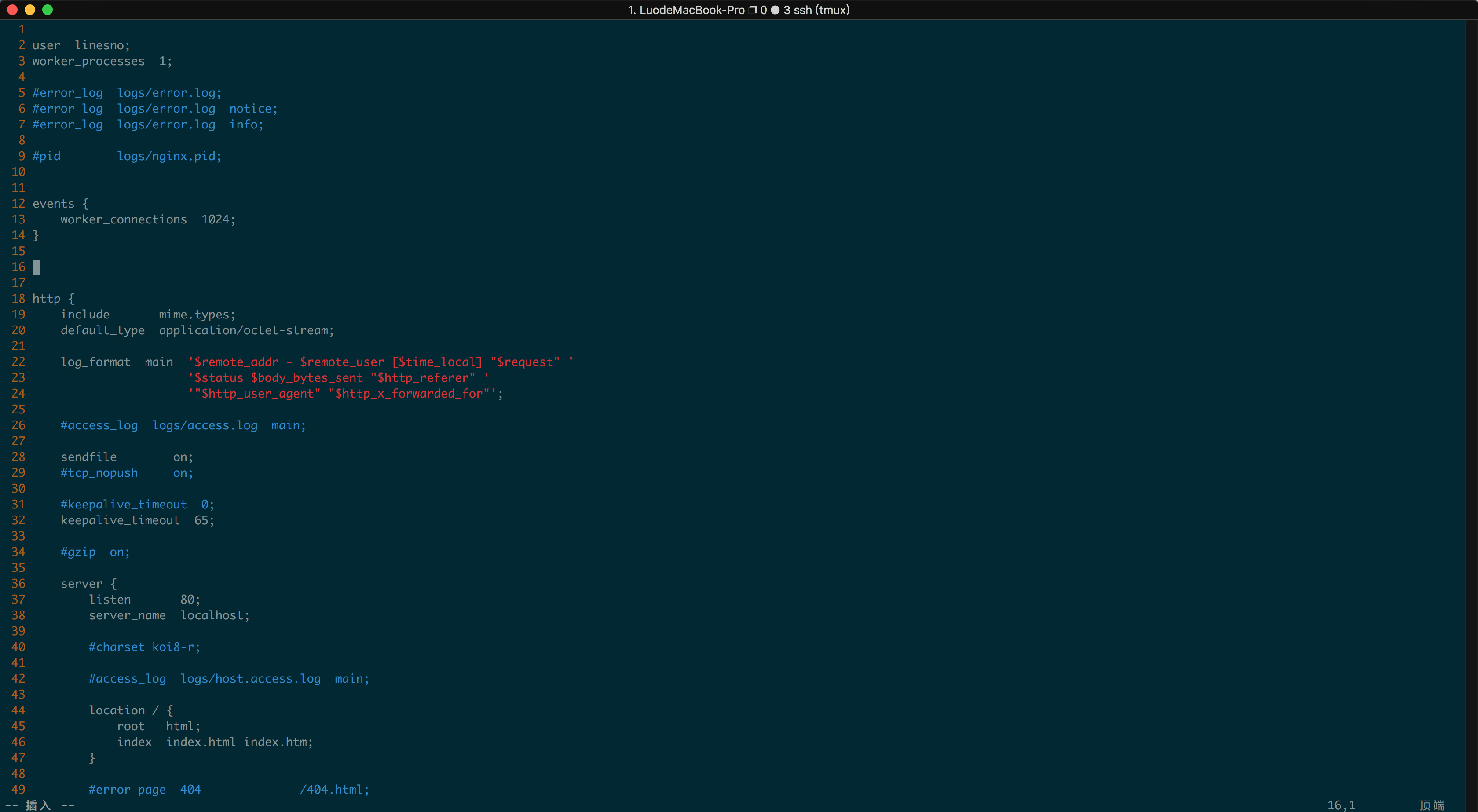This screenshot has height=812, width=1478.
Task: Click the 'events {' block opening line
Action: click(x=60, y=204)
